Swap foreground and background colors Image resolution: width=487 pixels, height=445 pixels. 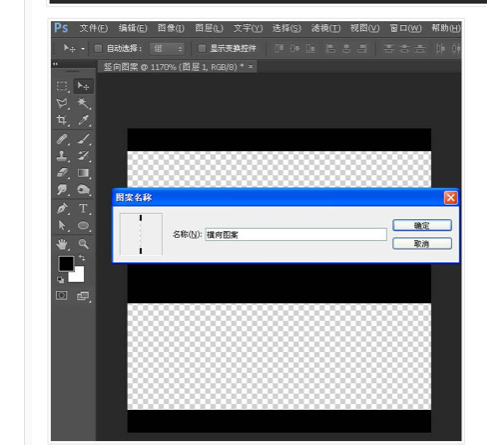tap(82, 258)
